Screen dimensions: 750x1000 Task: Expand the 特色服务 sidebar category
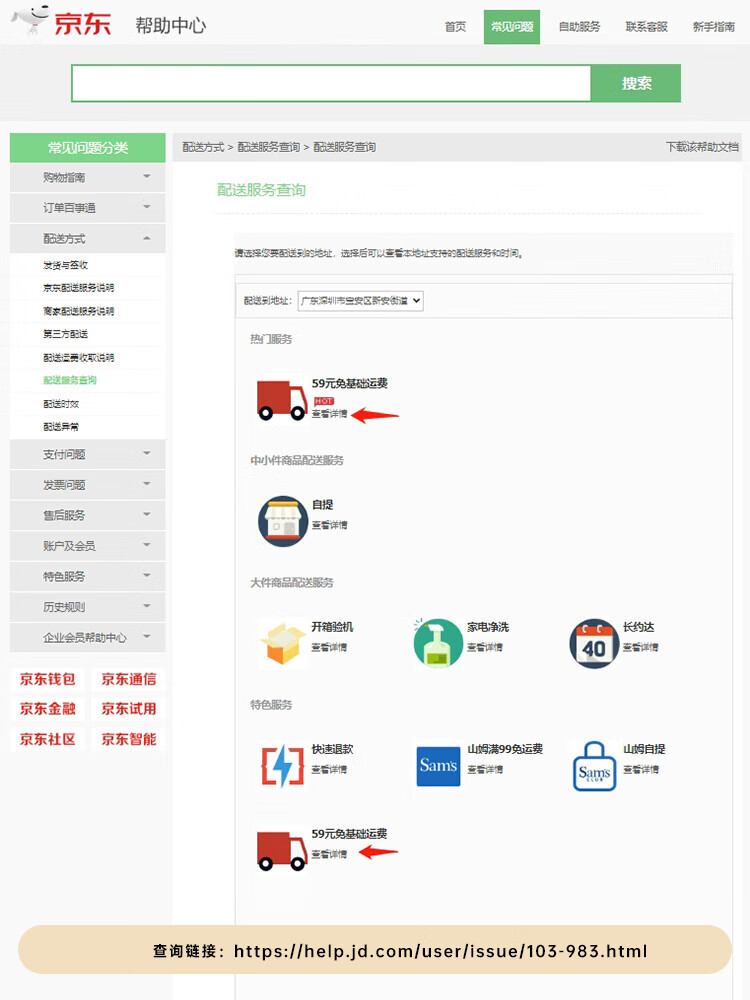87,576
